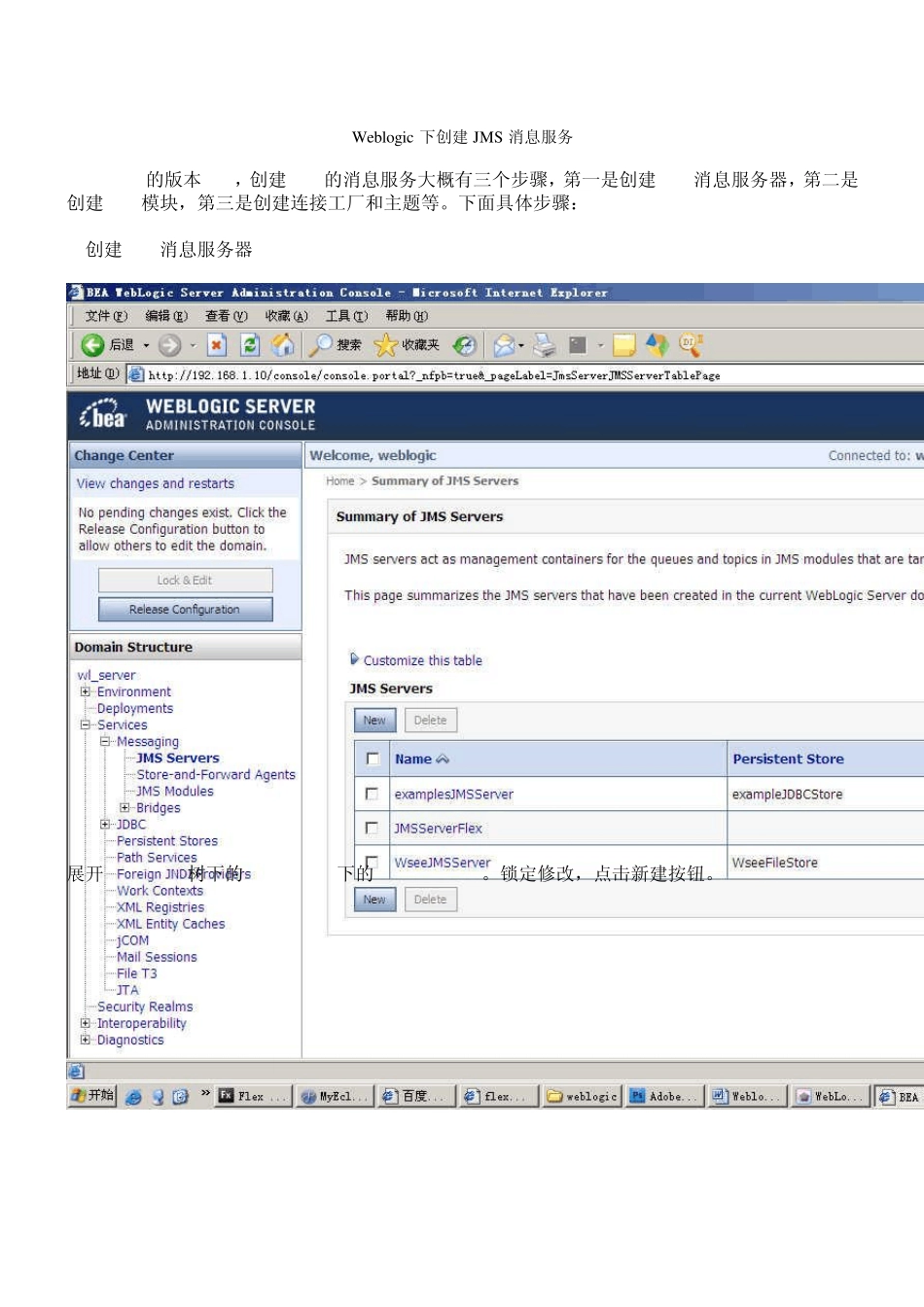Open the wl_server domain link

point(106,675)
